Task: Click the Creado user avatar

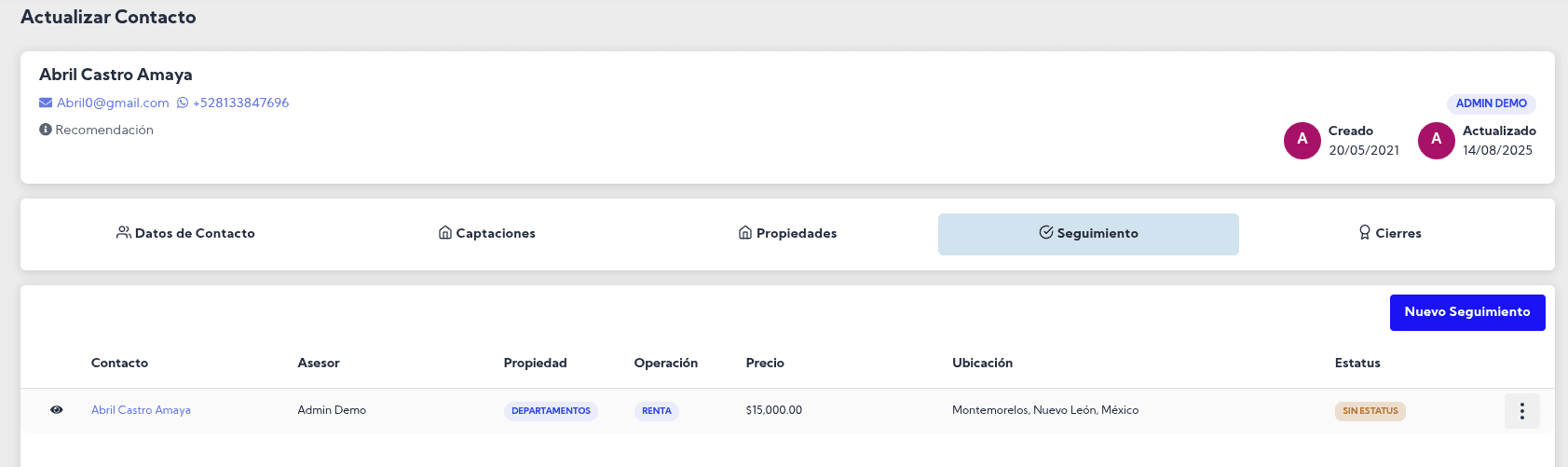Action: (1302, 140)
